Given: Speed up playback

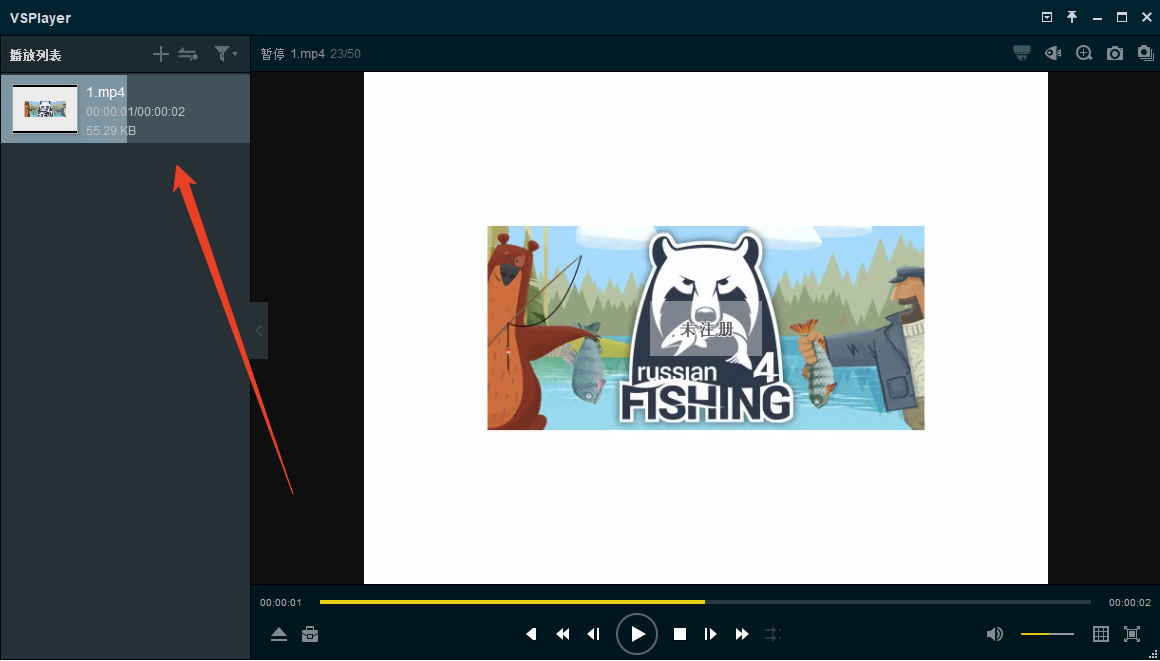Looking at the screenshot, I should tap(742, 634).
